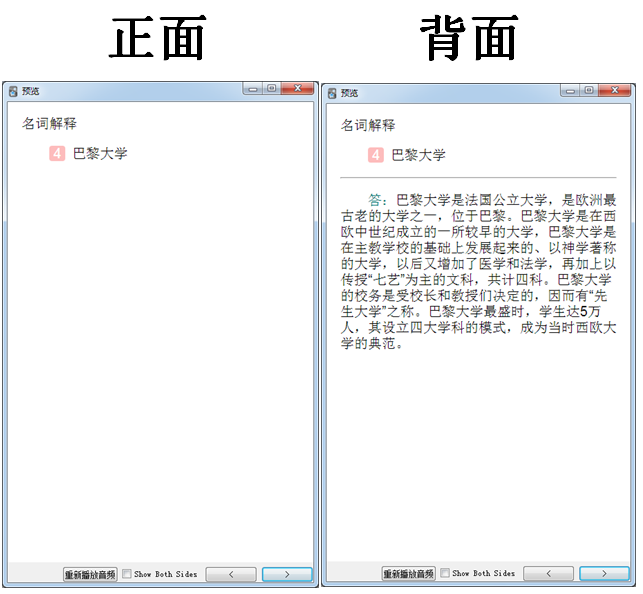Click the pink number 4 badge in right window
The image size is (643, 594).
coord(376,155)
